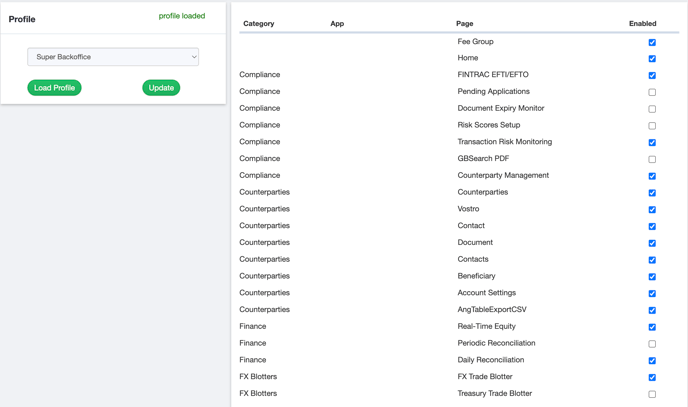The image size is (688, 407).
Task: Click the Category column header
Action: point(258,23)
